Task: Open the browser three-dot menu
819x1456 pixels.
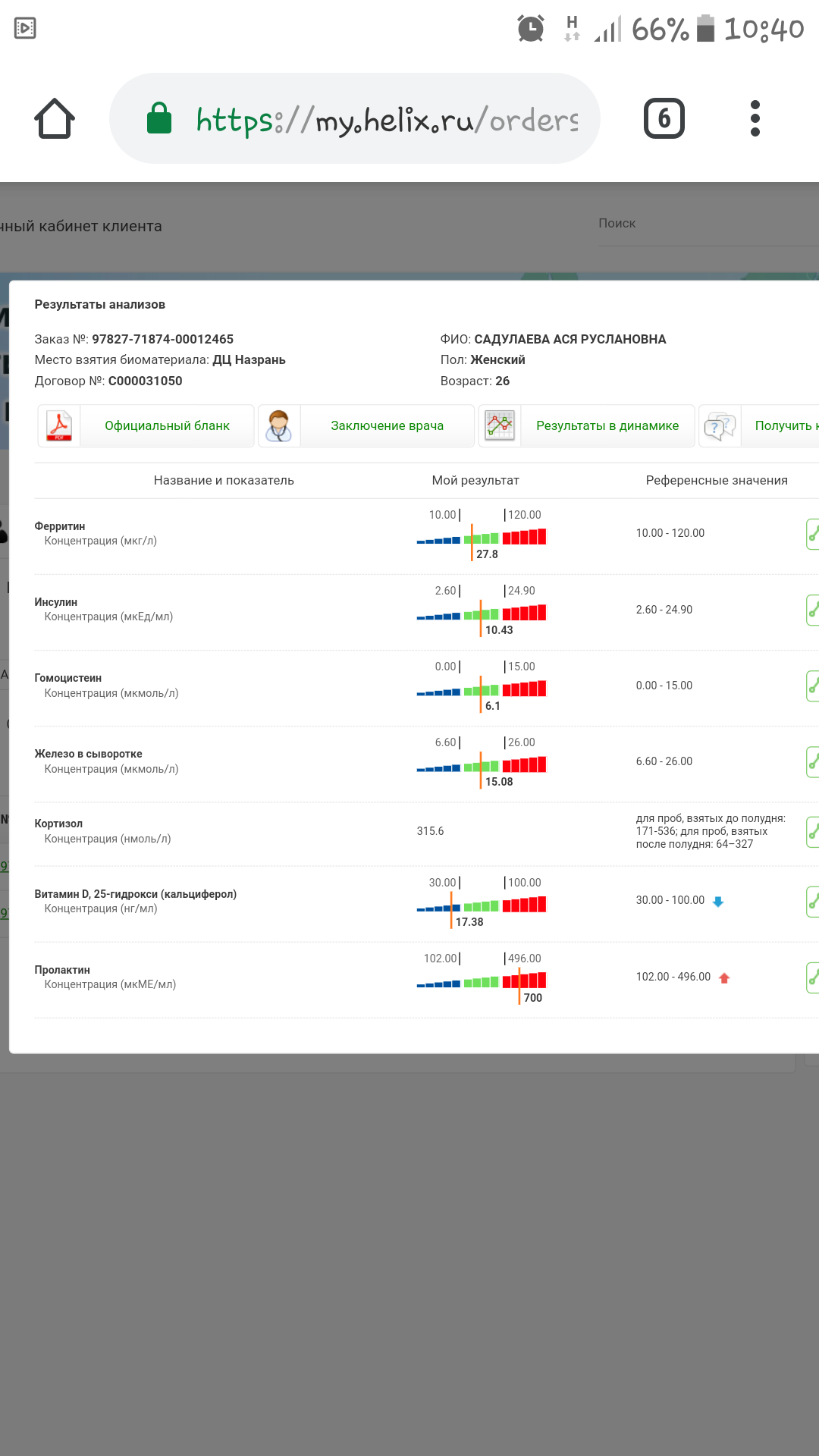Action: [x=755, y=118]
